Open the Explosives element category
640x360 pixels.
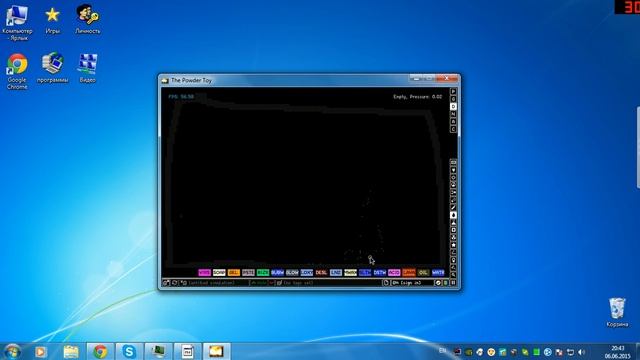tap(453, 200)
